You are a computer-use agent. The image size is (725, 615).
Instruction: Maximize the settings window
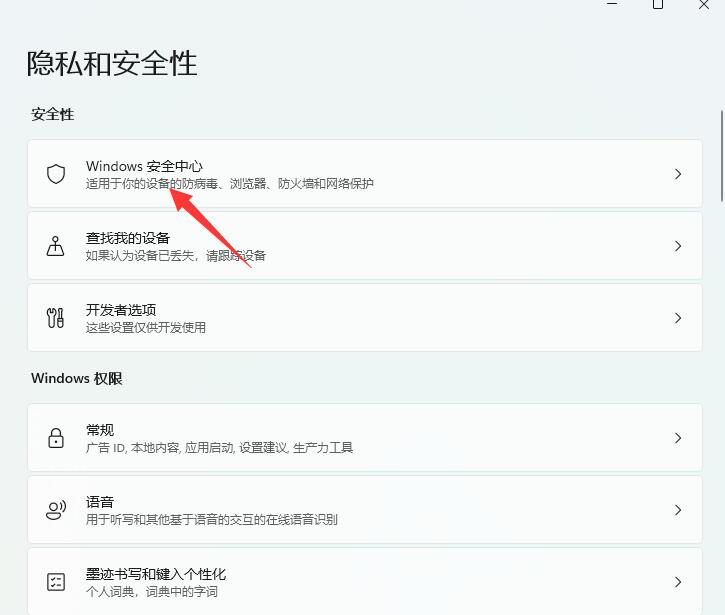[658, 5]
